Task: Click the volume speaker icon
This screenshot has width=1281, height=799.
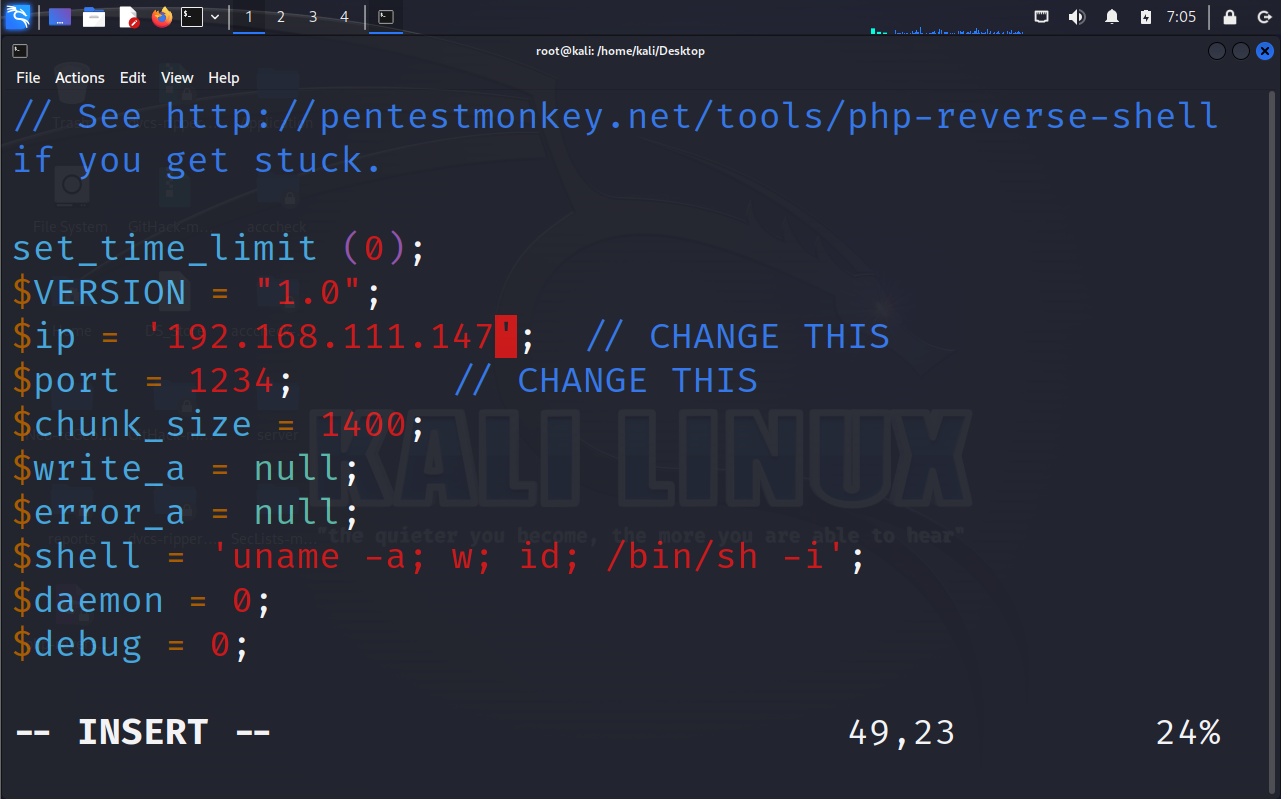Action: click(x=1077, y=17)
